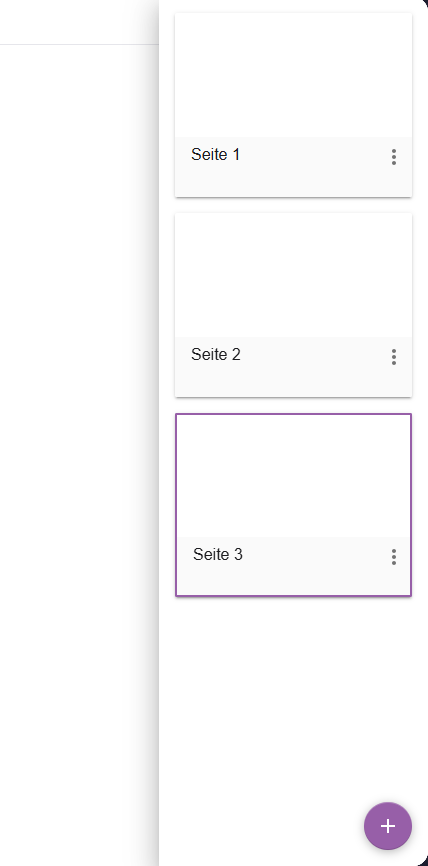
Task: Click the gray footer bar of Seite 1 card
Action: point(293,167)
